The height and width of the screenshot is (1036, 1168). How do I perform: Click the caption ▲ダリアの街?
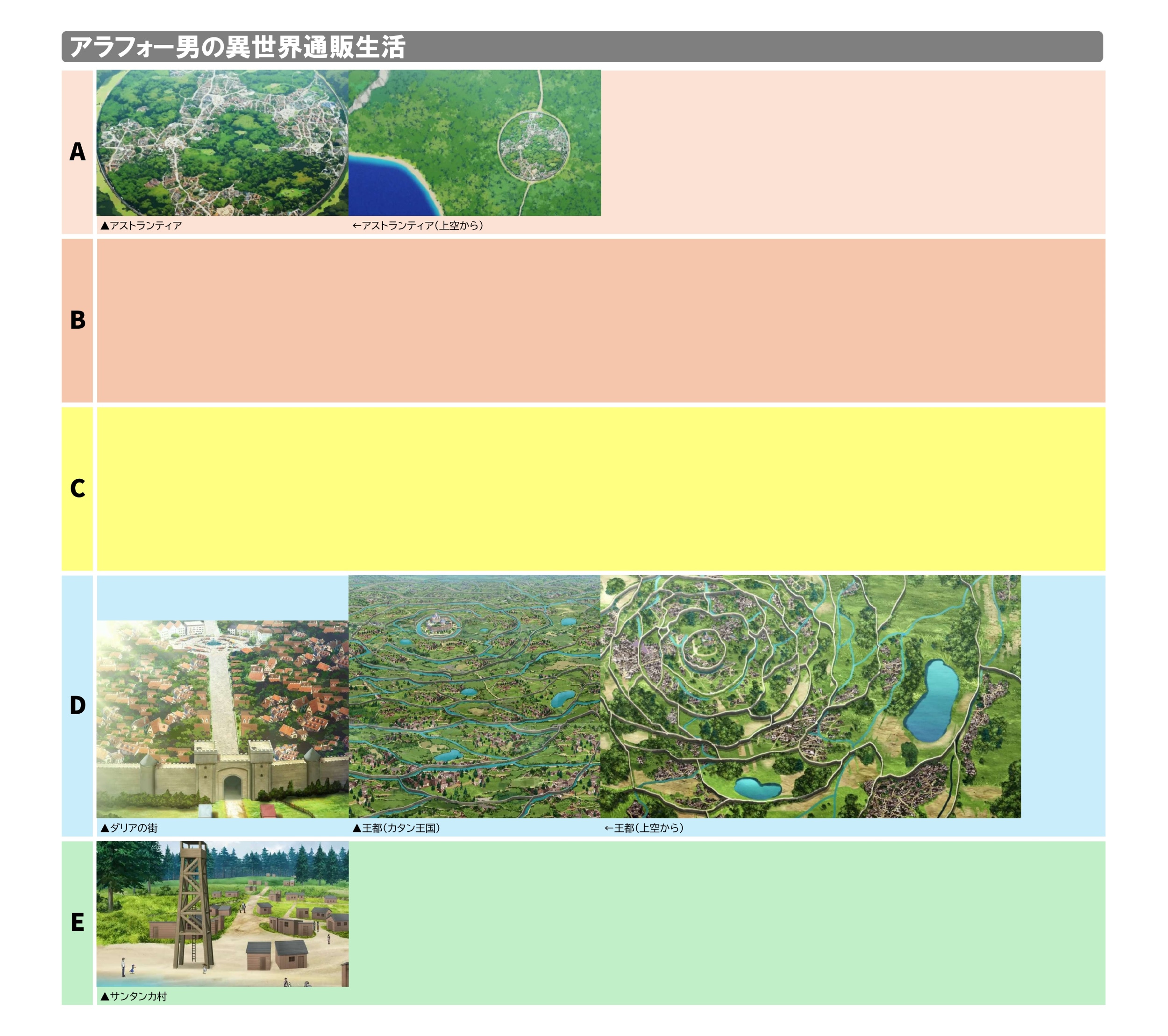pos(129,828)
